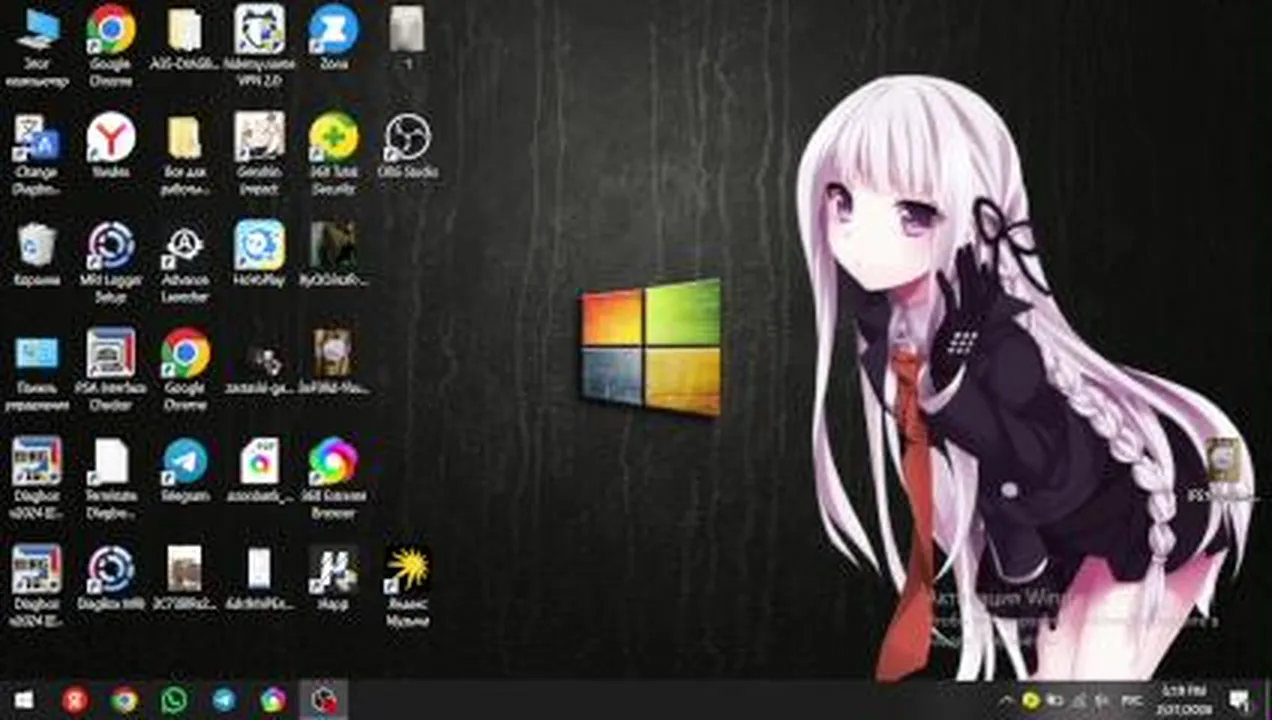Open 360 browser from the taskbar
The height and width of the screenshot is (720, 1272).
pos(273,700)
